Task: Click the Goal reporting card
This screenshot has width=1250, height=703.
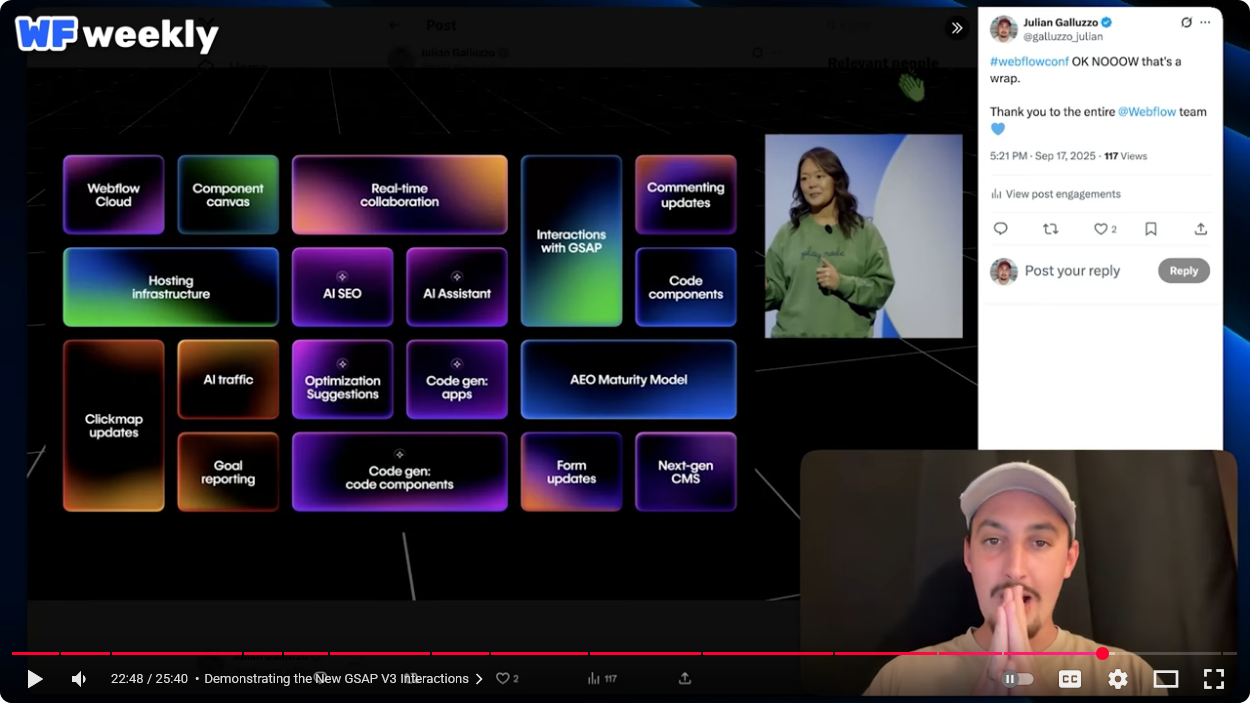Action: point(228,472)
